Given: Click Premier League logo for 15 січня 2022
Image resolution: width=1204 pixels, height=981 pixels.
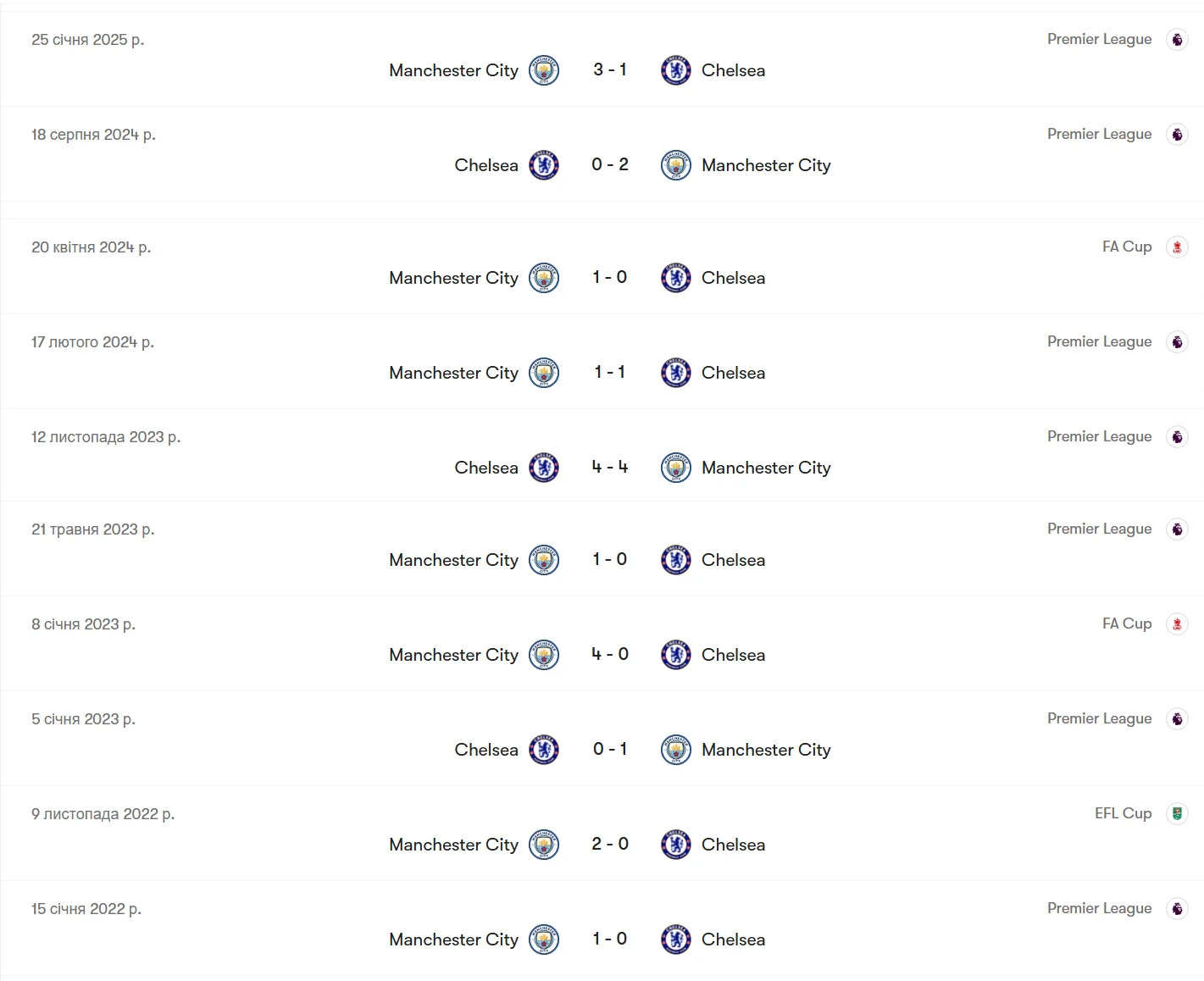Looking at the screenshot, I should click(x=1177, y=909).
